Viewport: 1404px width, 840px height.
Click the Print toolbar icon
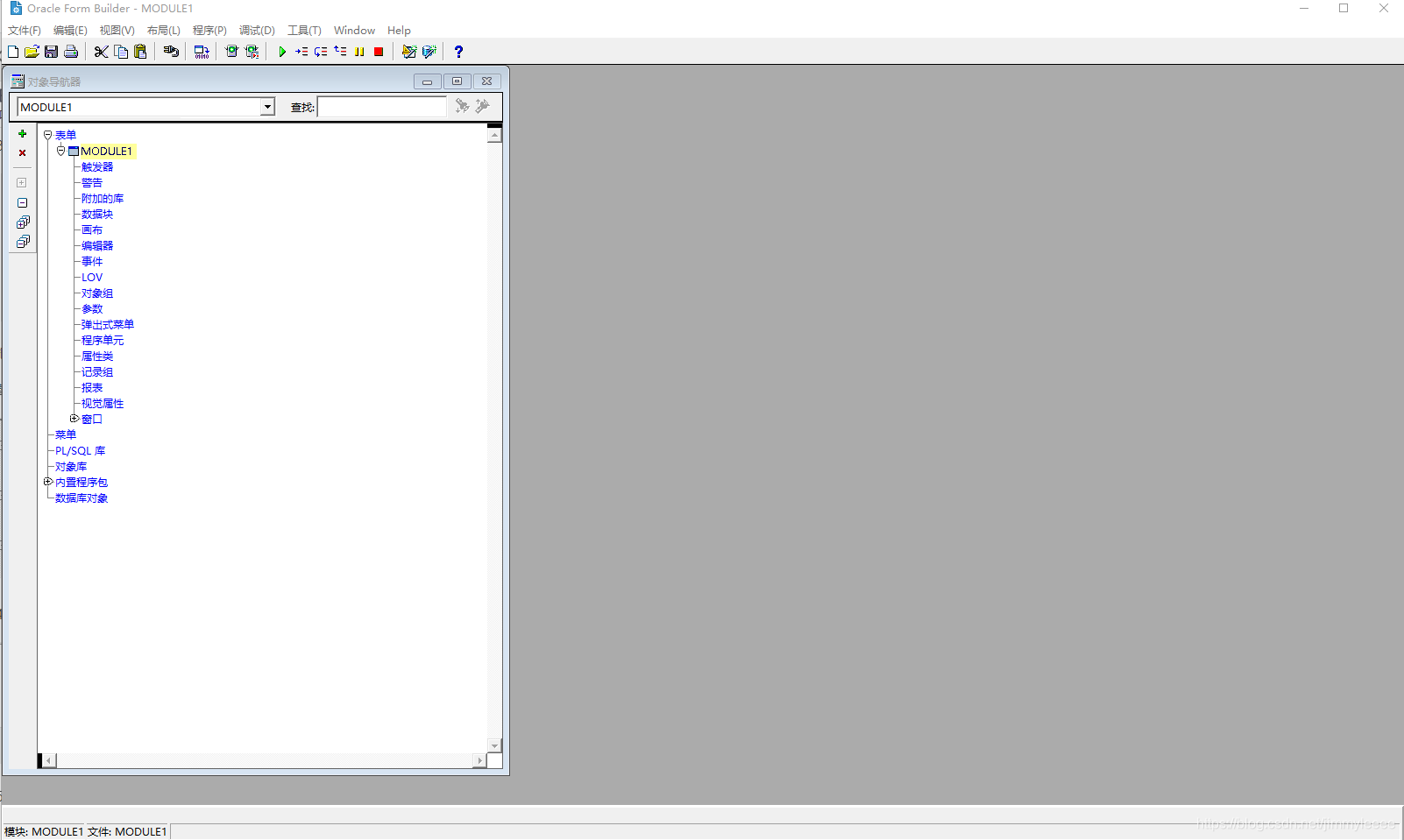[x=71, y=52]
